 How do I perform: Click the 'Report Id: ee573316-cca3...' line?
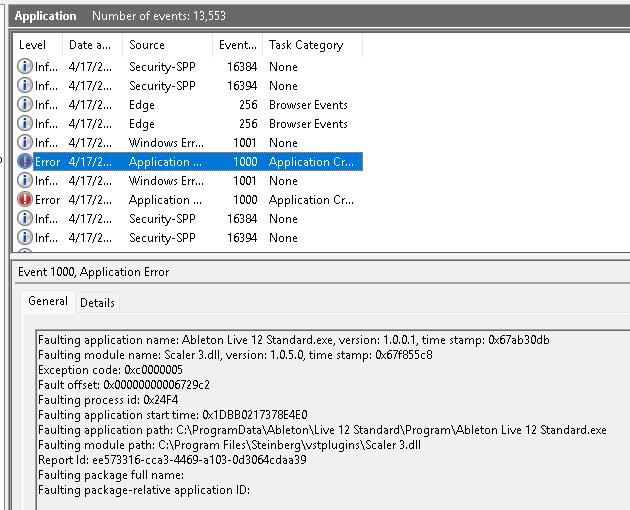(172, 460)
